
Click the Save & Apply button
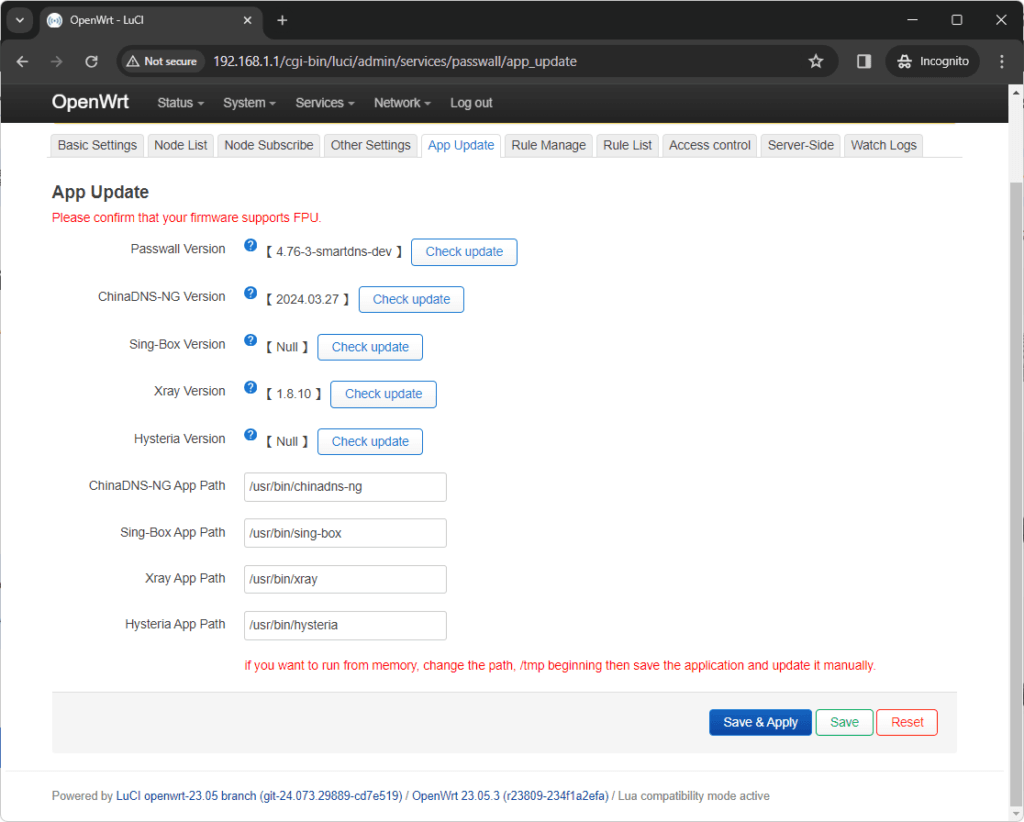point(760,723)
